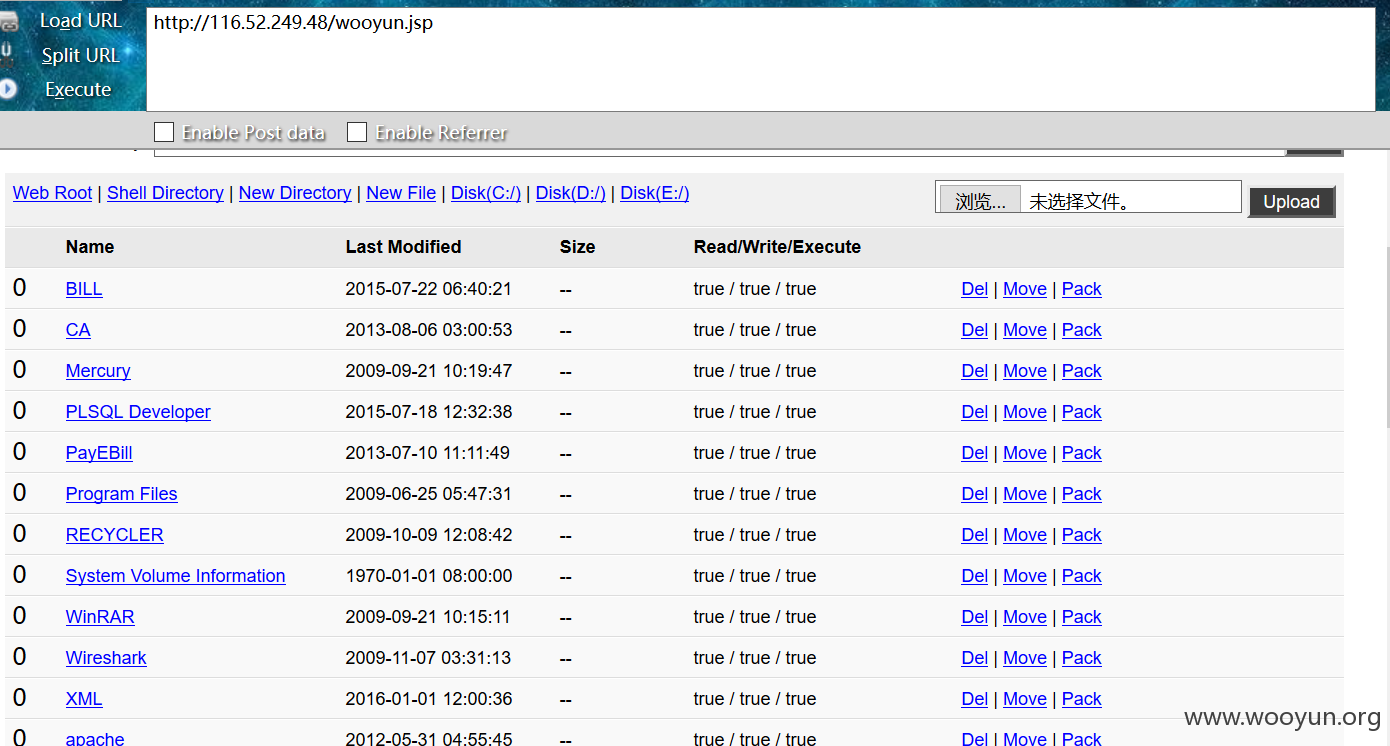Open the Program Files folder

tap(122, 494)
